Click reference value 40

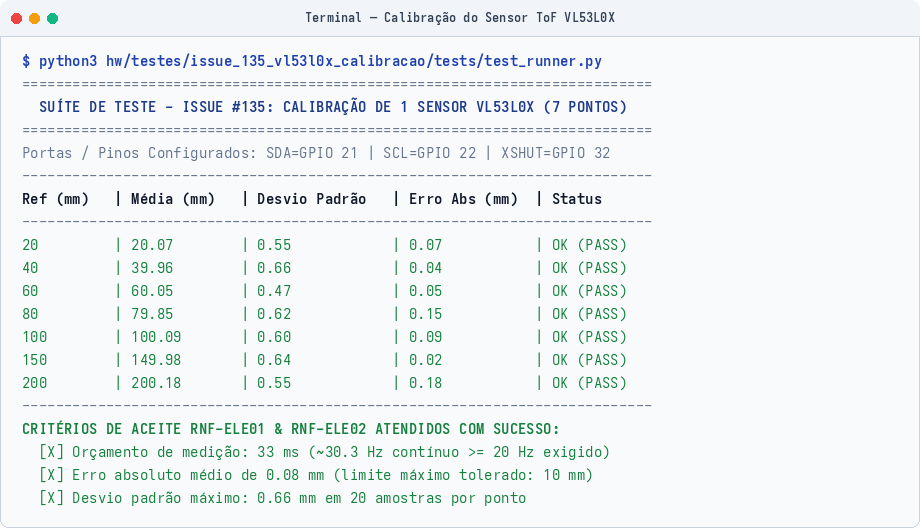31,268
